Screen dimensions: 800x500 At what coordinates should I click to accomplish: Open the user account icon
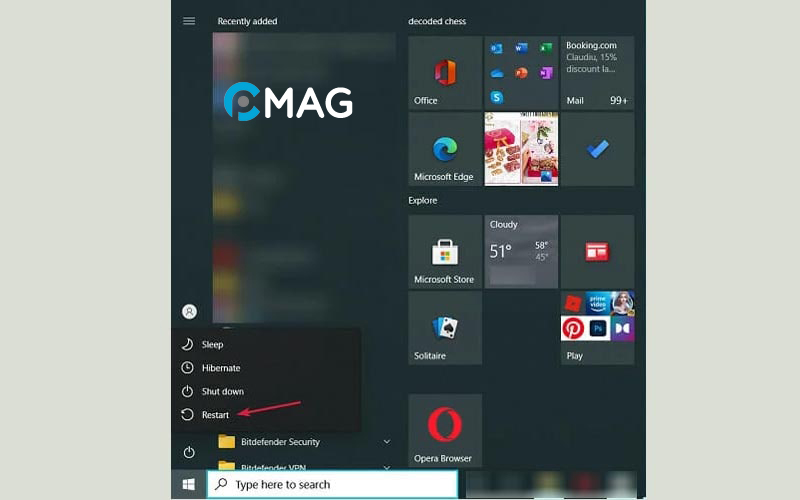tap(189, 311)
